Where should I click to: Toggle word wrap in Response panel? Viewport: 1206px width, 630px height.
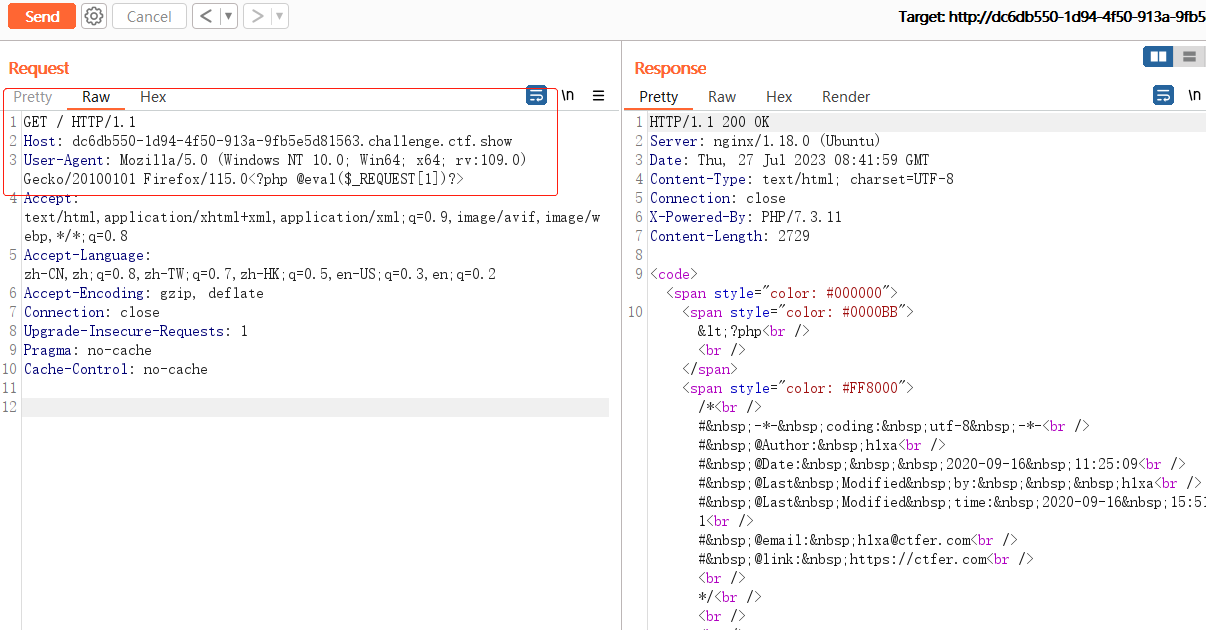click(1164, 96)
